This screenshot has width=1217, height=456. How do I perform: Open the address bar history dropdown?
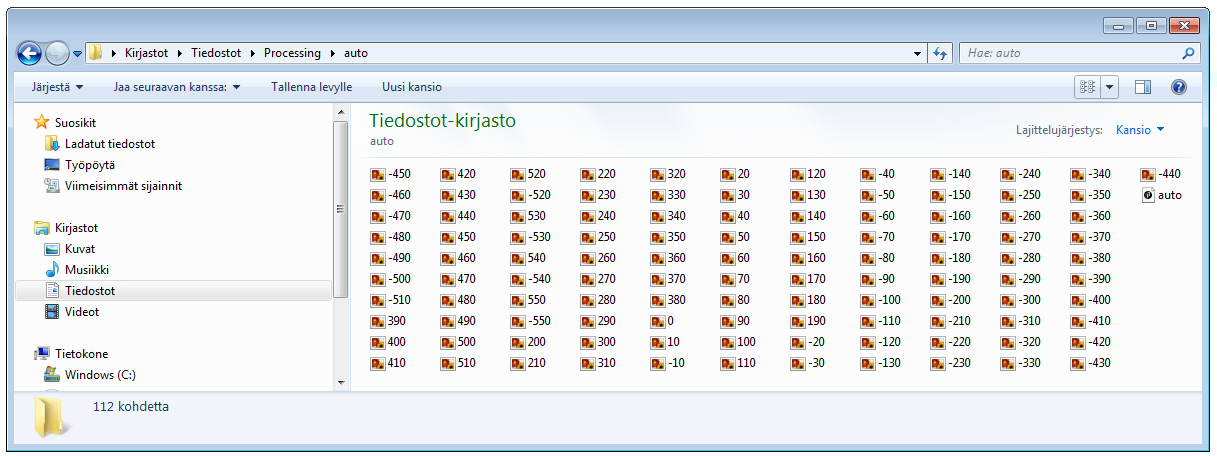(918, 53)
